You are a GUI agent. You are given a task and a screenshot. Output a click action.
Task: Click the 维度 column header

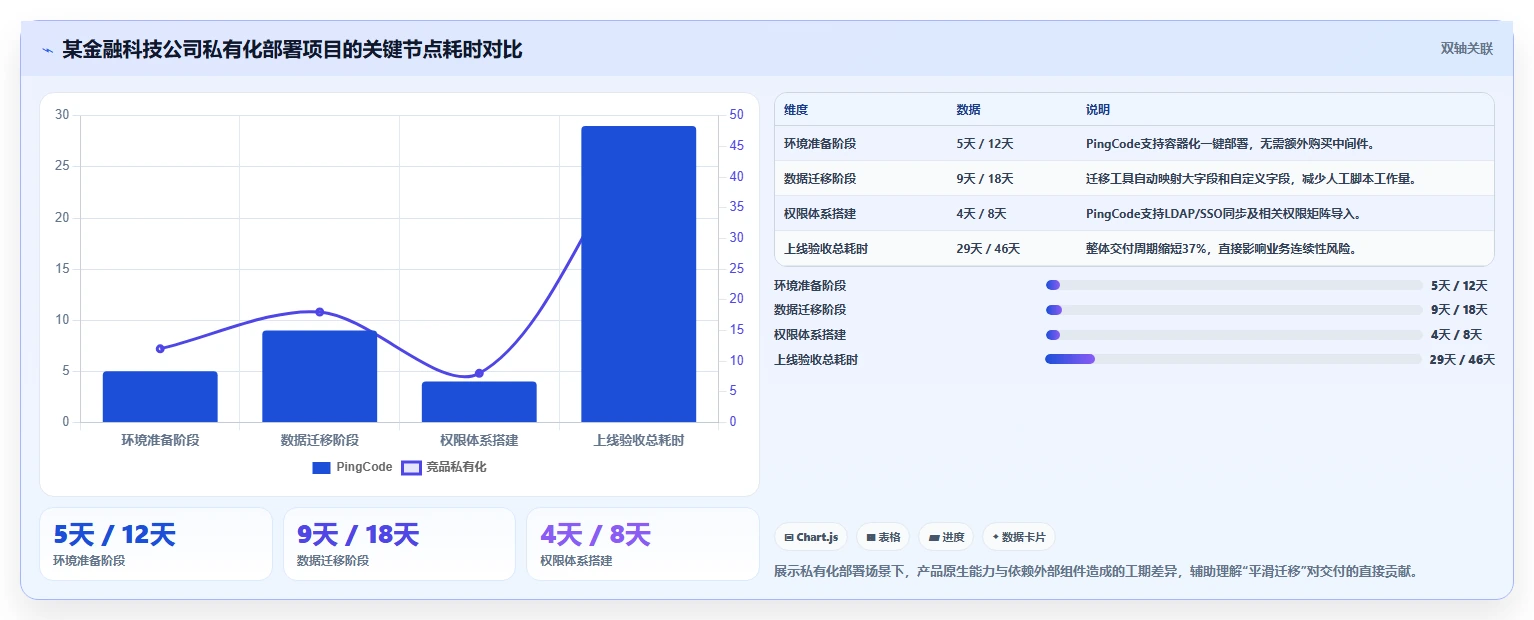click(796, 110)
